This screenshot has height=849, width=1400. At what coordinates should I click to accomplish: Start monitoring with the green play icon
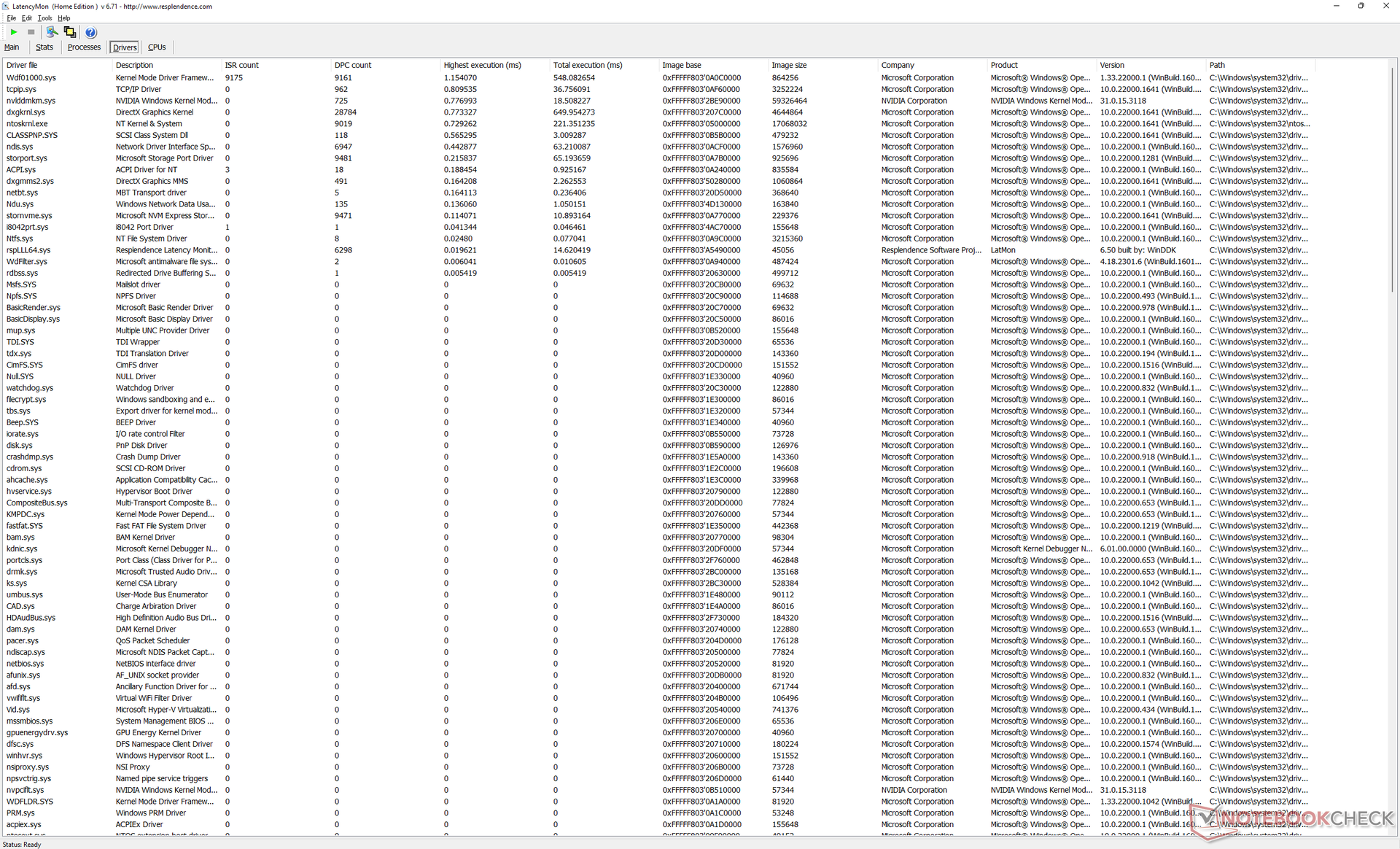[x=14, y=32]
